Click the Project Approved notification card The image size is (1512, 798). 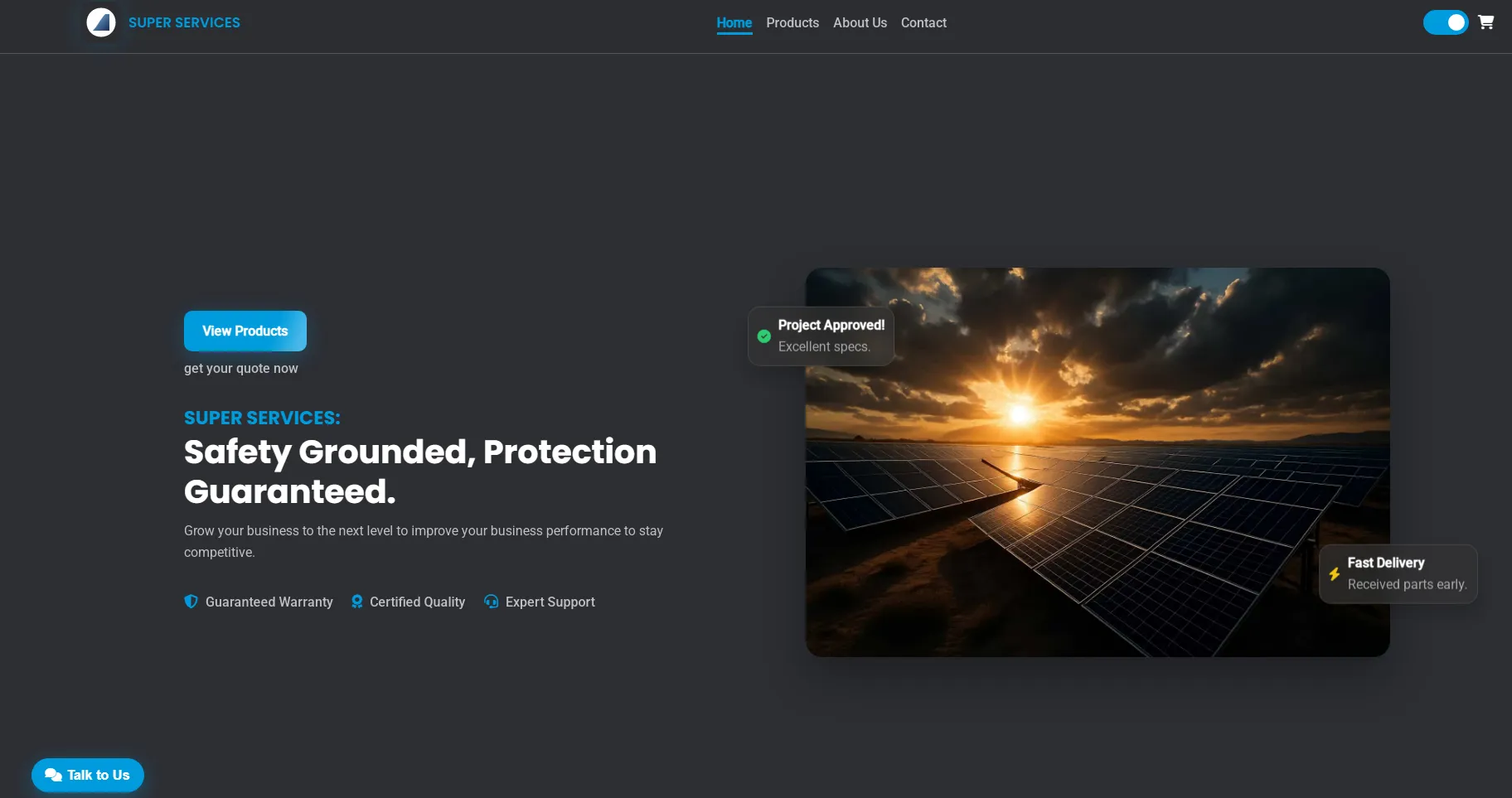[821, 336]
